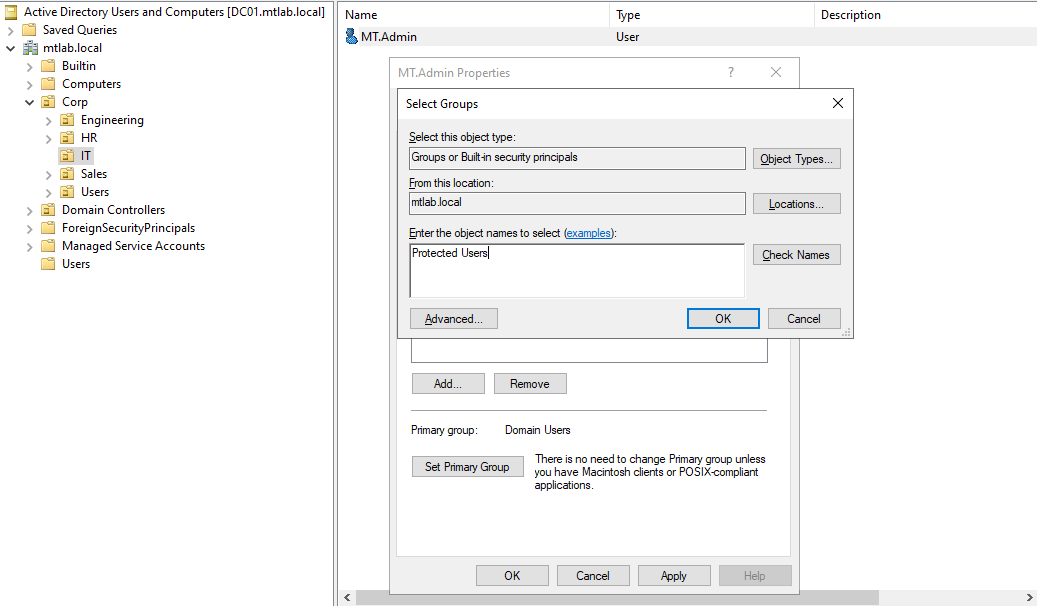Open Advanced group search
The image size is (1037, 606).
[x=454, y=319]
